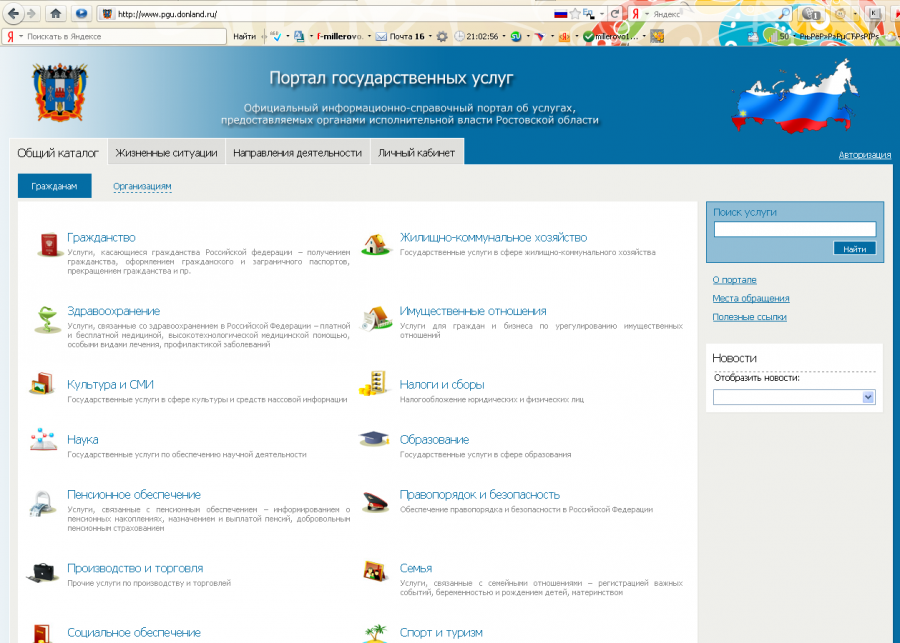Select the Организациям sub-tab
Viewport: 900px width, 643px height.
pos(142,186)
